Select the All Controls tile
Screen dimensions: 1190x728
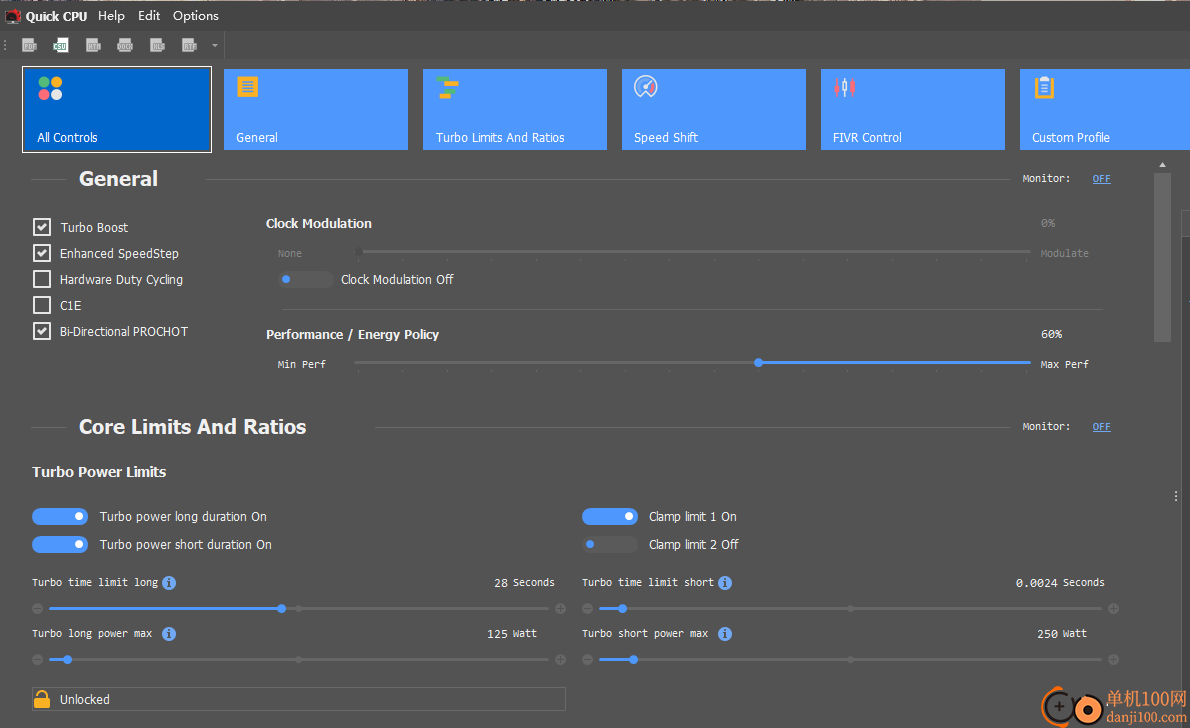117,109
